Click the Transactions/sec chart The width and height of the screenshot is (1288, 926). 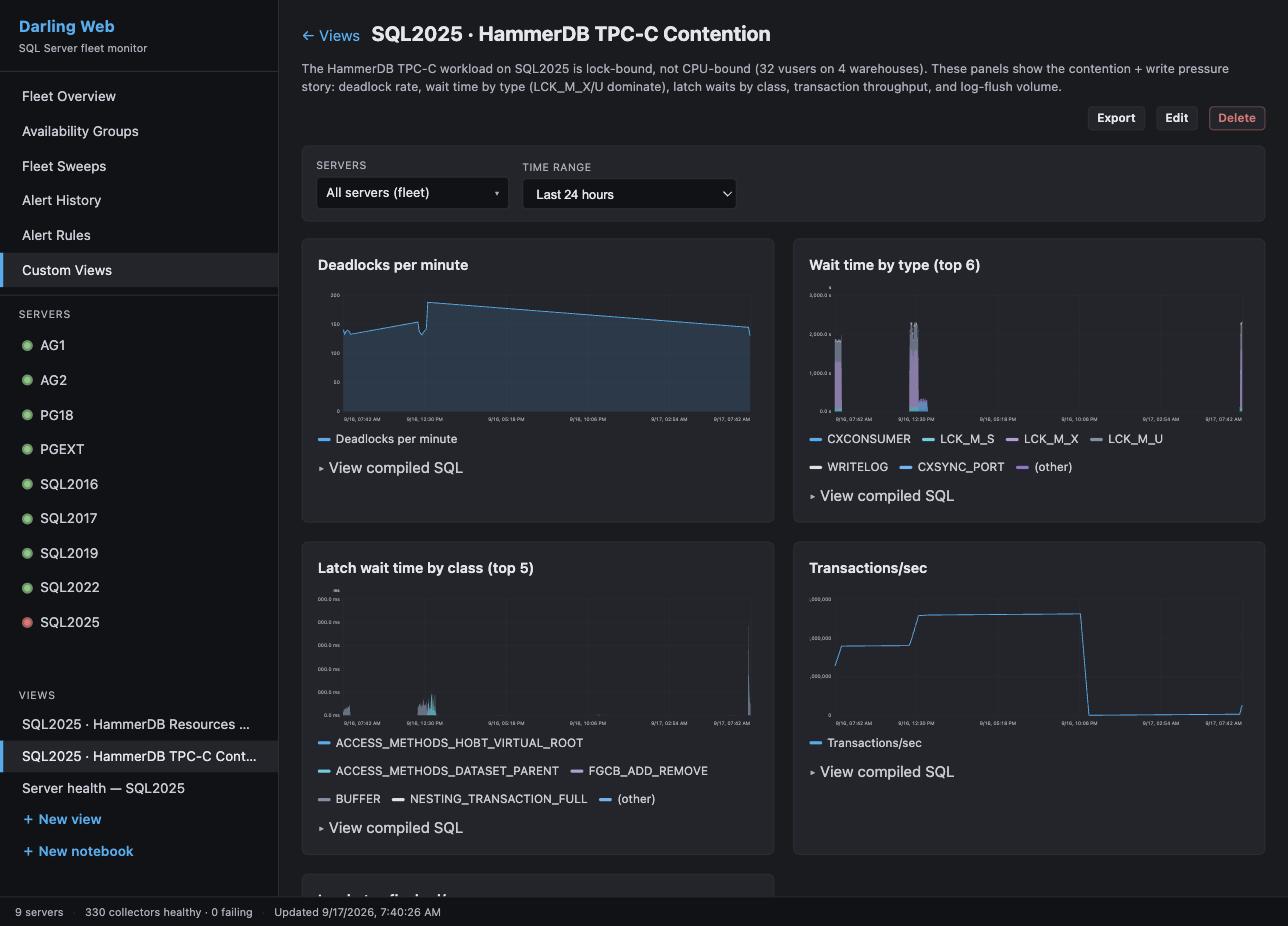1028,660
